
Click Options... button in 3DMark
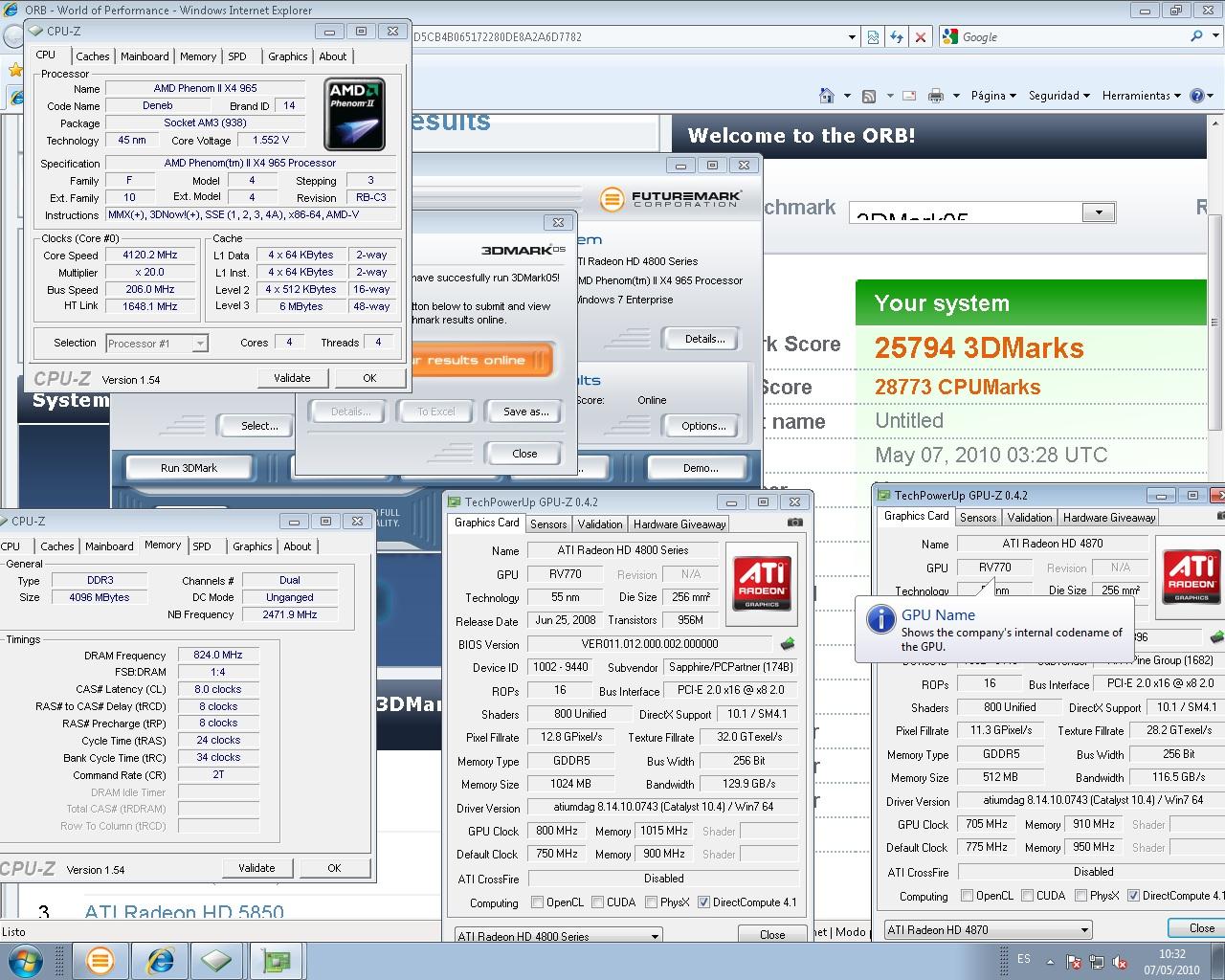click(x=704, y=426)
